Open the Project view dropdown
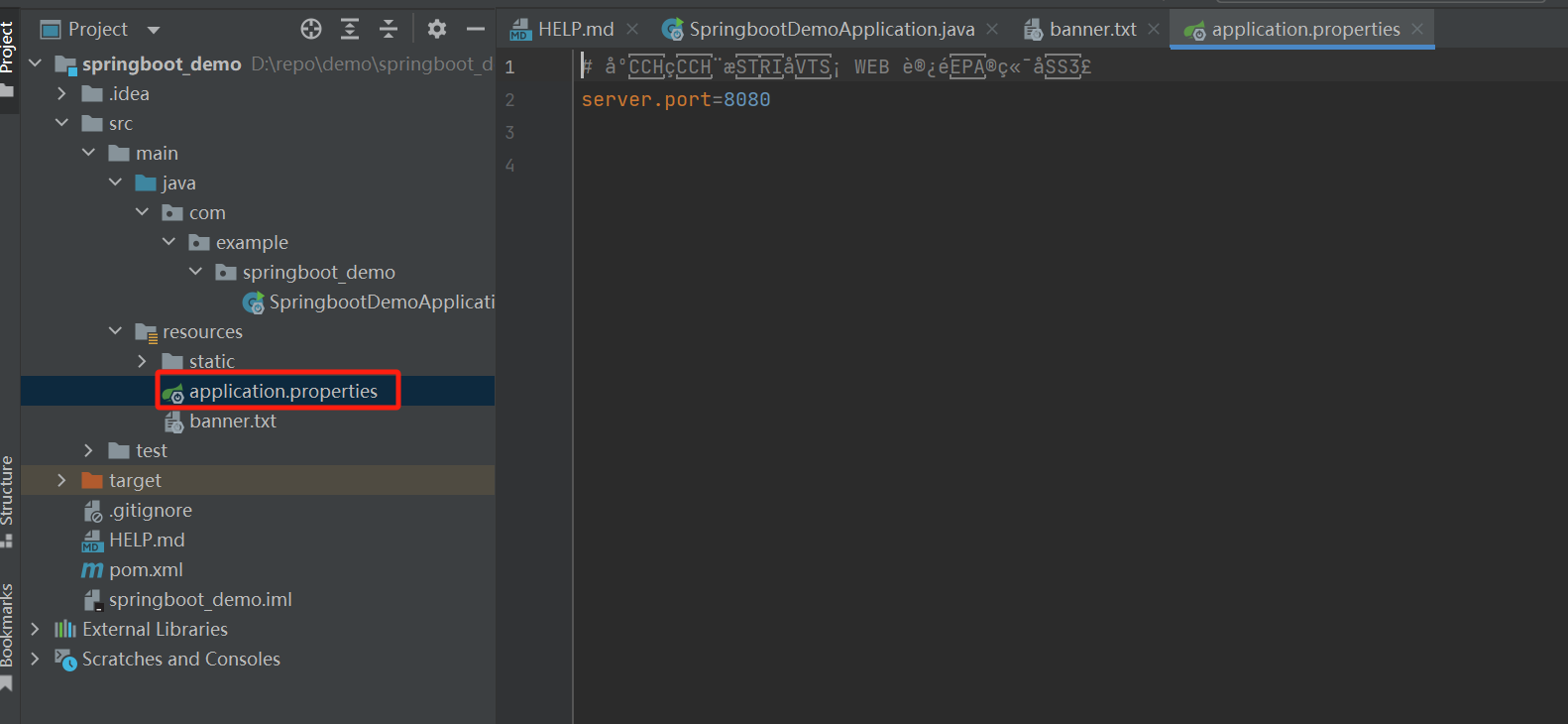 pos(154,30)
